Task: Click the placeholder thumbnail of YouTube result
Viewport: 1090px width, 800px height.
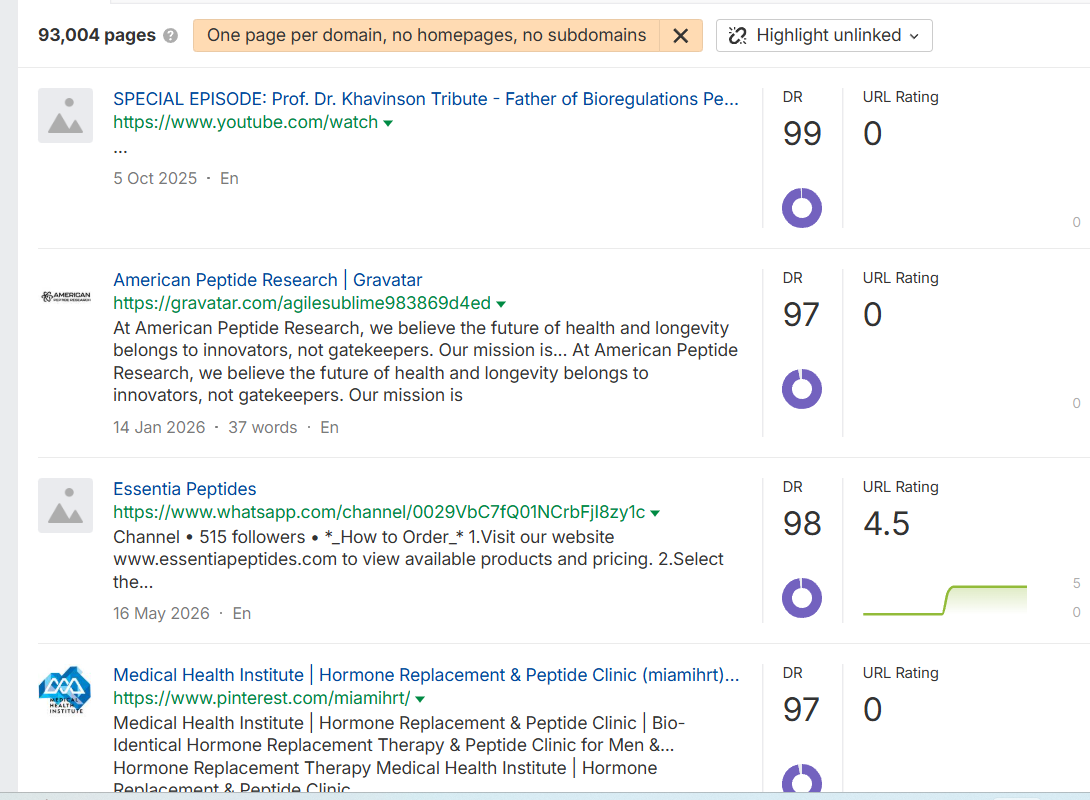Action: (x=65, y=115)
